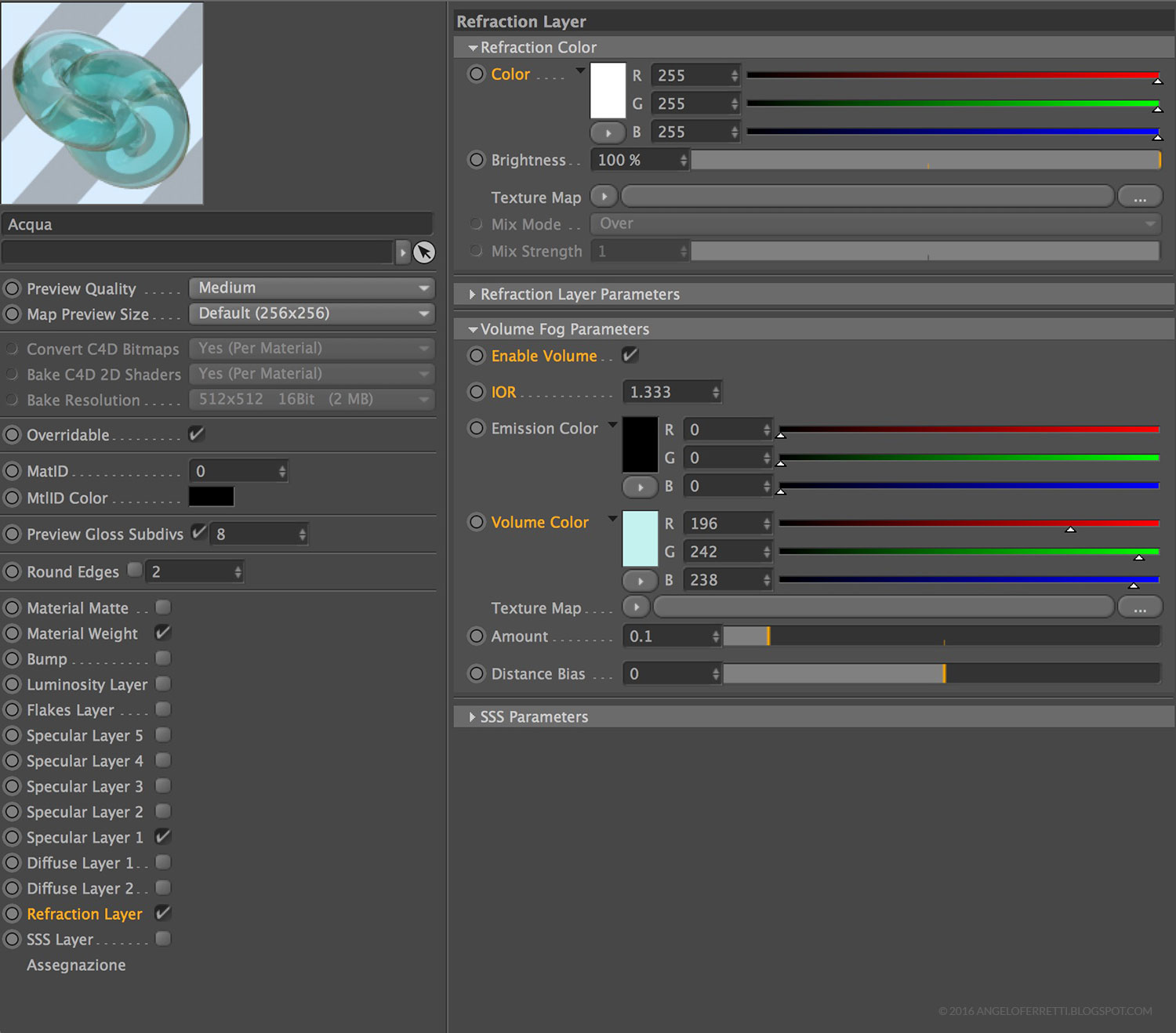Click the black MtlID Color swatch
This screenshot has height=1033, width=1176.
(x=211, y=497)
